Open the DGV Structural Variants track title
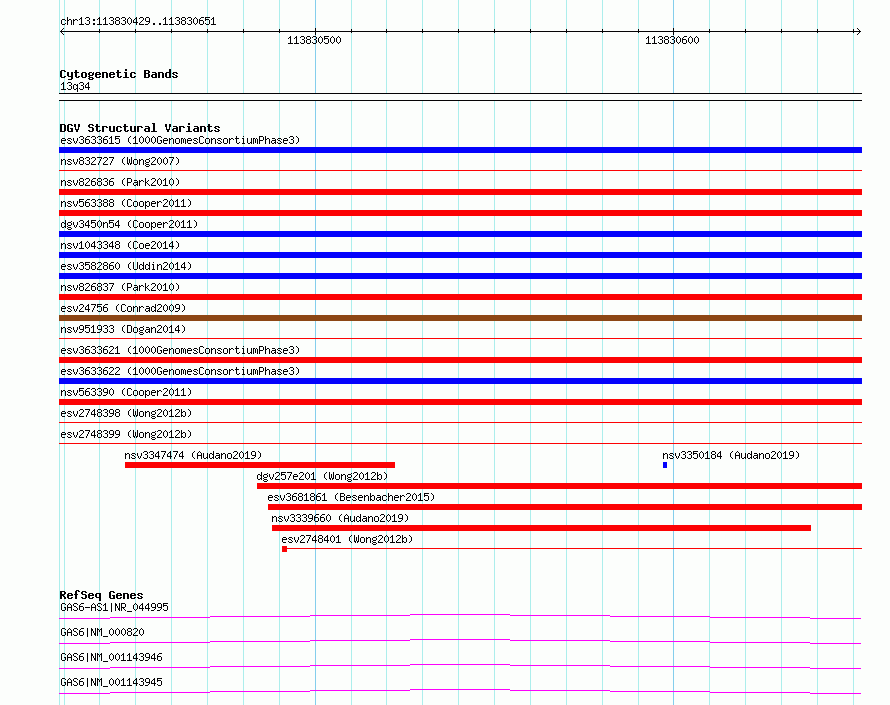 click(x=140, y=128)
